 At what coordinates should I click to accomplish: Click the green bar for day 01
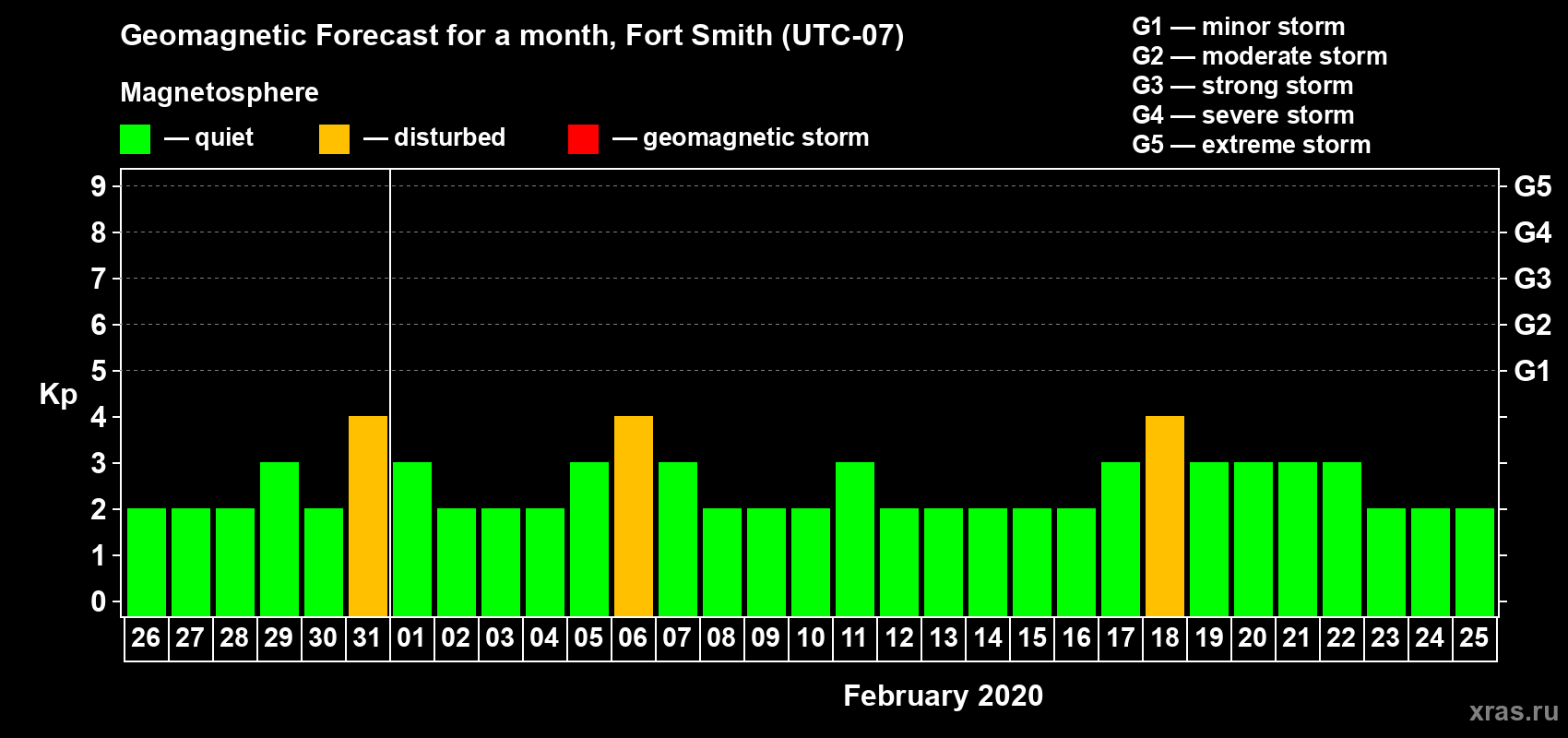point(412,540)
